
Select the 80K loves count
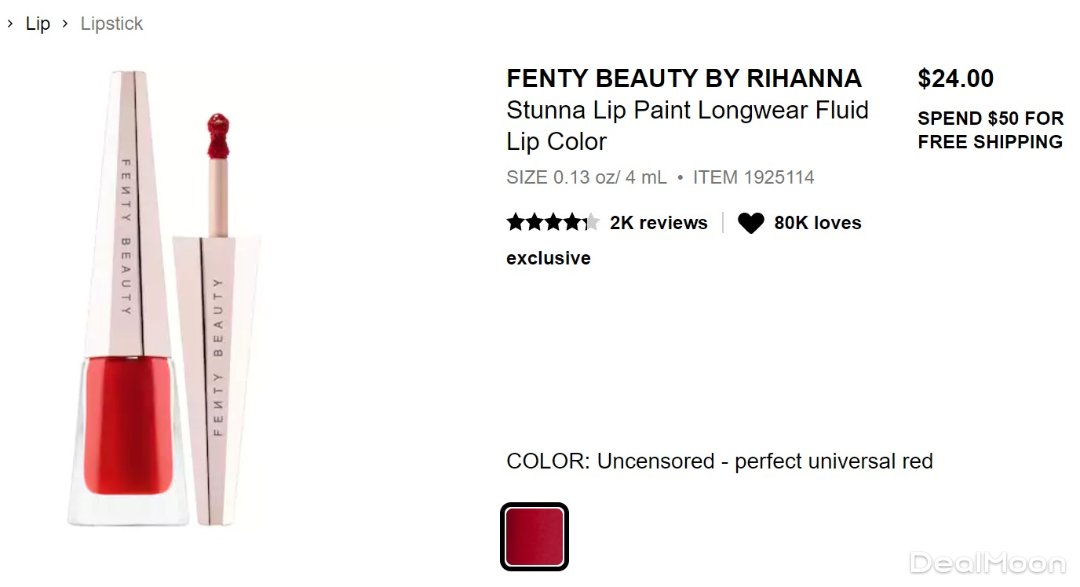click(817, 223)
